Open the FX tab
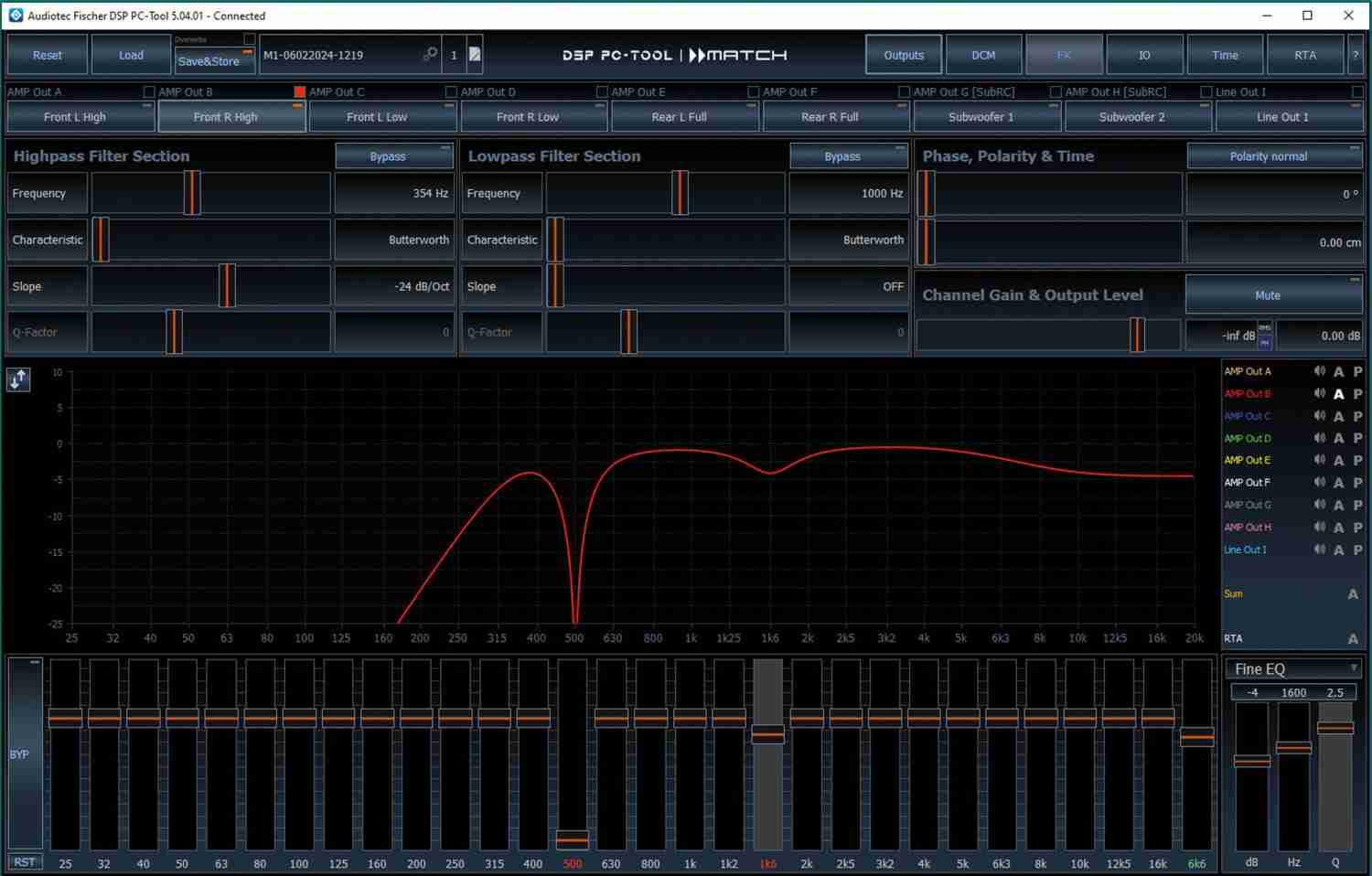 (x=1064, y=55)
